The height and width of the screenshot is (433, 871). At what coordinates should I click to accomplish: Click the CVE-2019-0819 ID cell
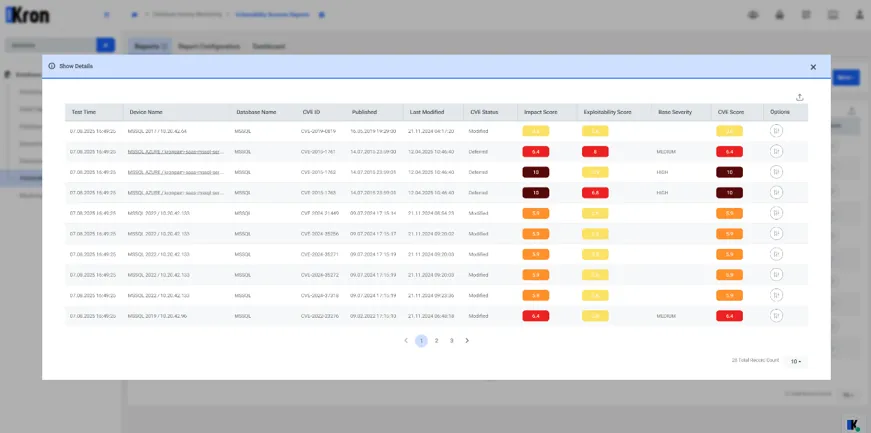pyautogui.click(x=318, y=131)
